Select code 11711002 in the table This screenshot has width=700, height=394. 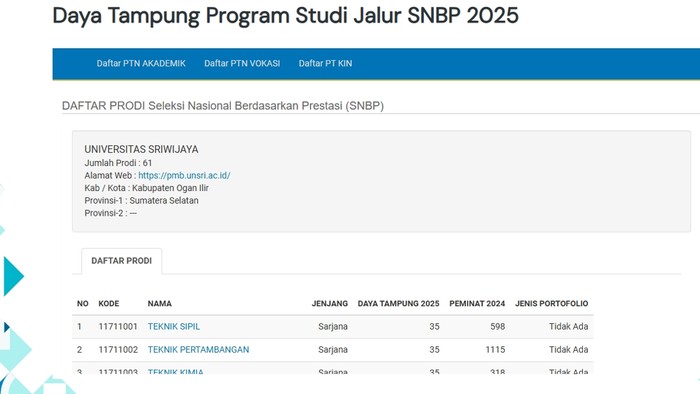pos(118,350)
